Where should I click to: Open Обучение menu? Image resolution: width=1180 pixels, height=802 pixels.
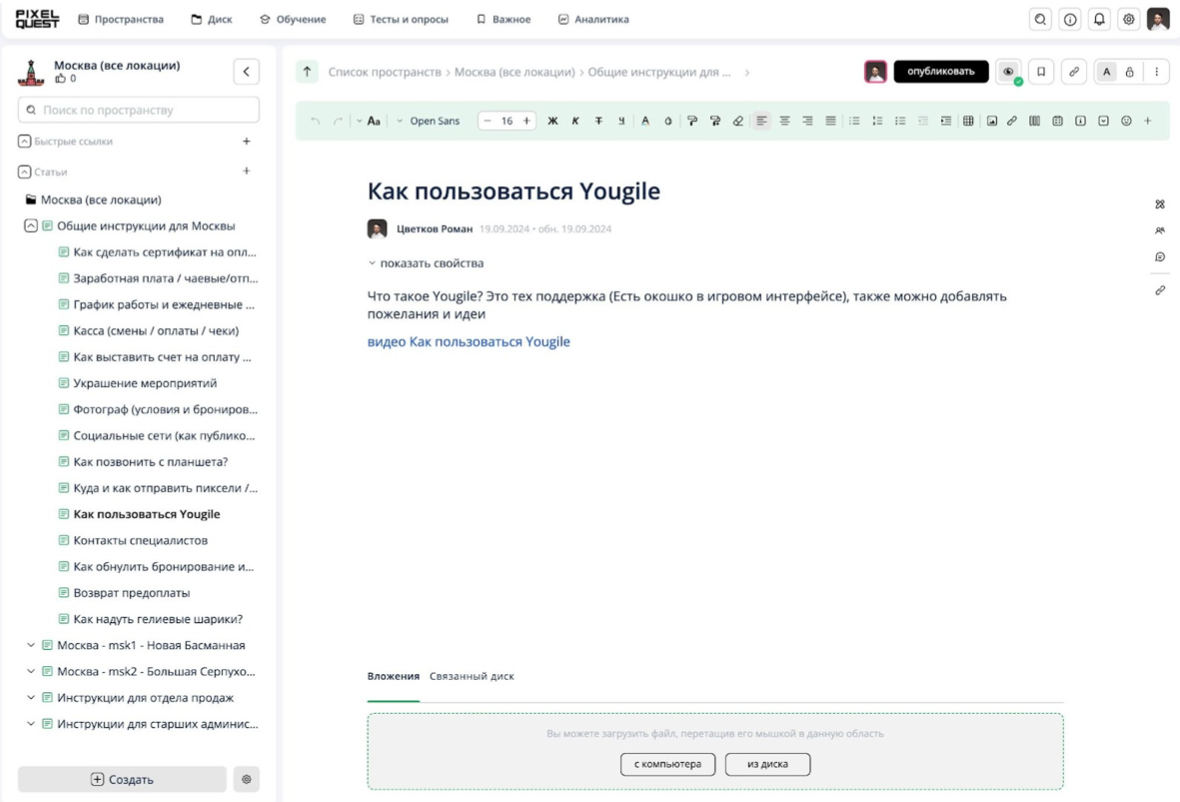[x=293, y=20]
